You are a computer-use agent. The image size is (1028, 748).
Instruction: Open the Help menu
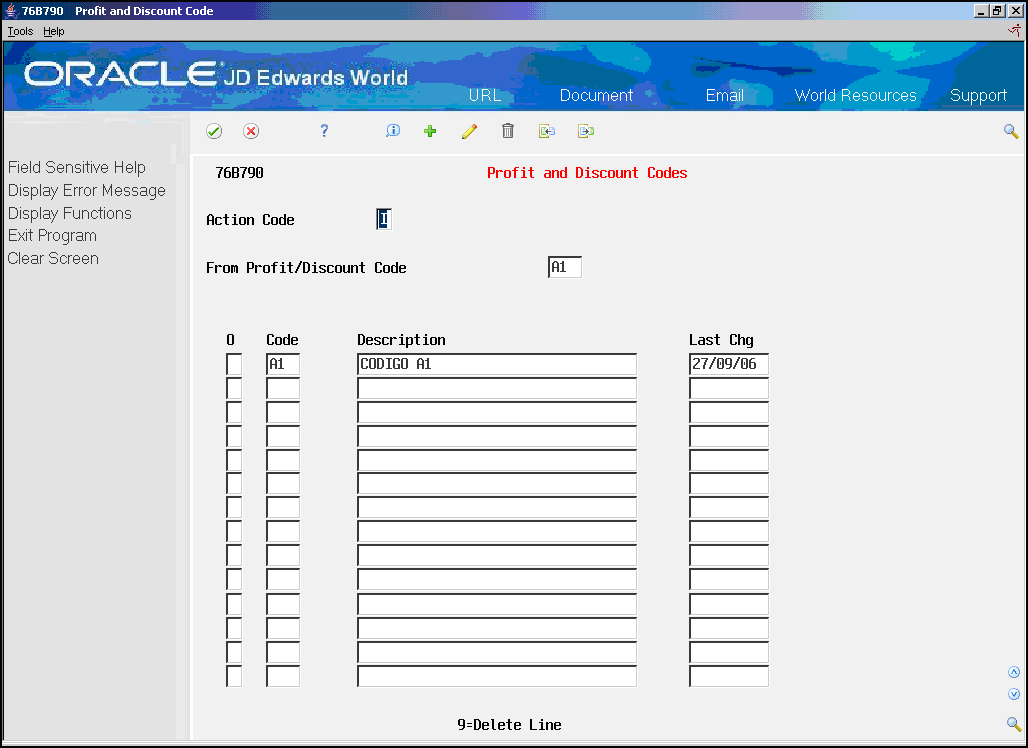54,31
